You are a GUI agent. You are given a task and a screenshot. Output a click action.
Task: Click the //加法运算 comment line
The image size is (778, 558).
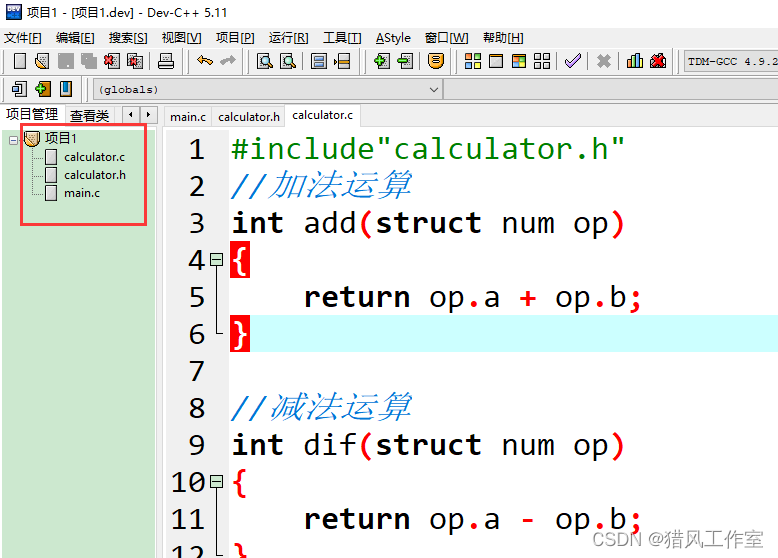(x=321, y=186)
